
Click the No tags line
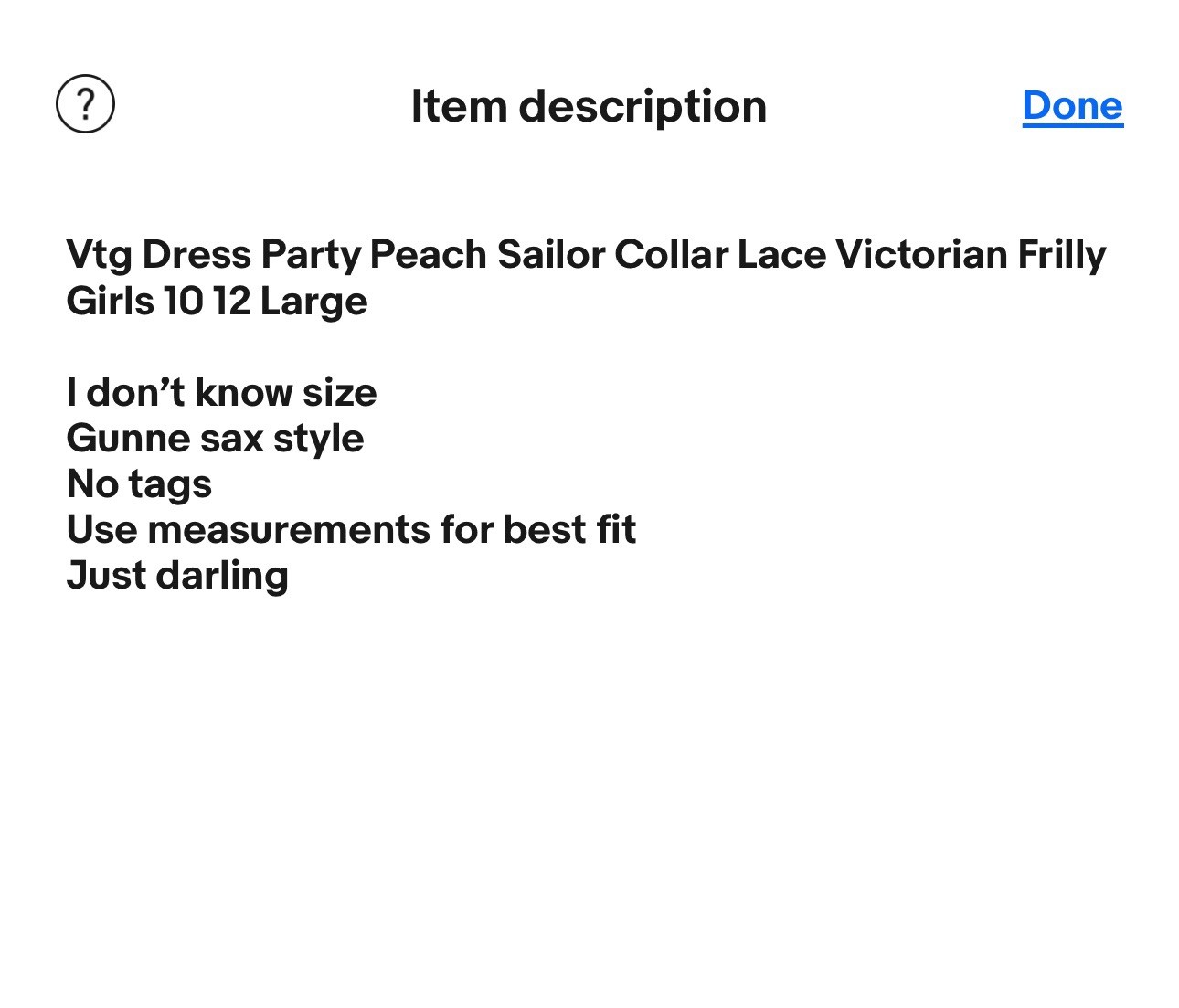139,484
